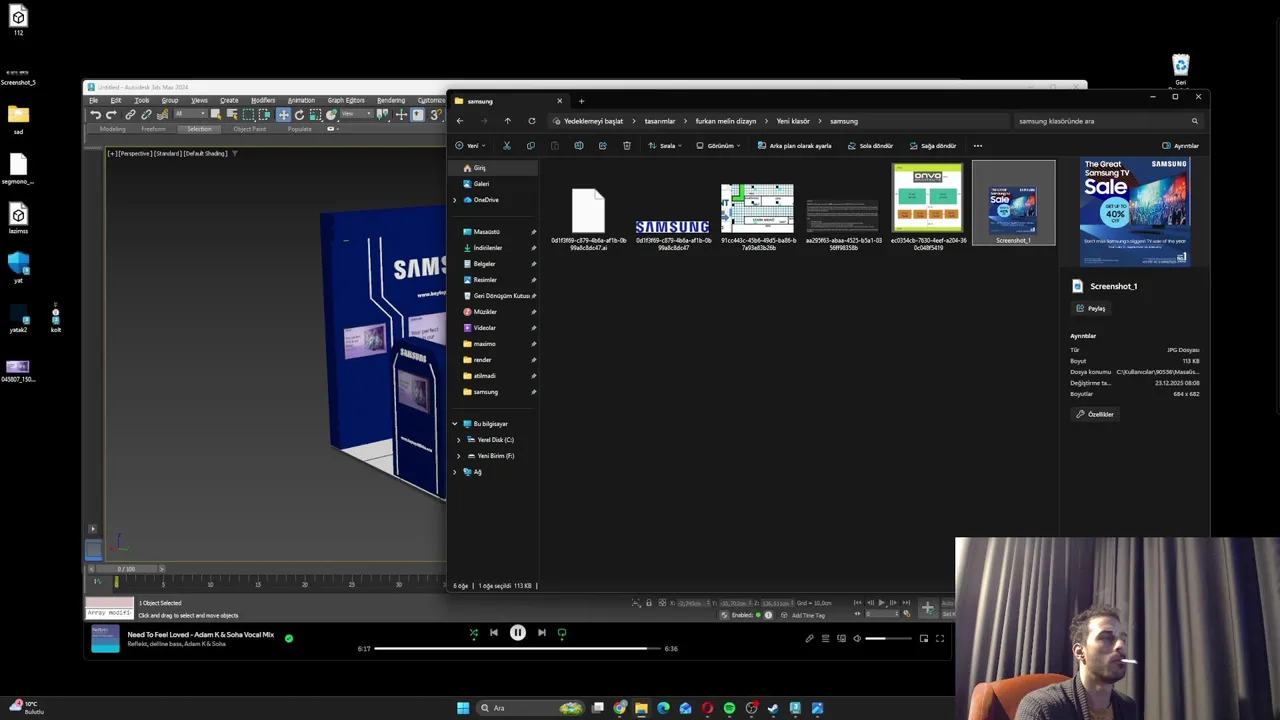Viewport: 1280px width, 720px height.
Task: Click the Özellikler button in details pane
Action: coord(1095,414)
